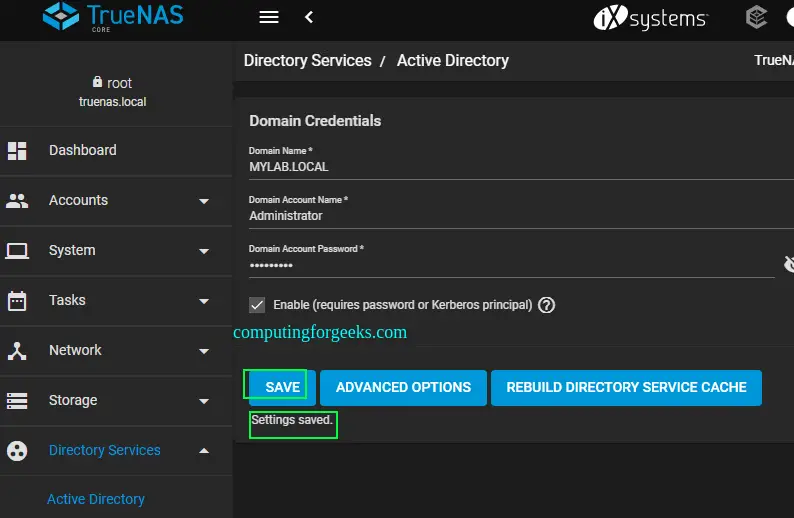Click the TrueCommand layered cube icon
The height and width of the screenshot is (518, 794).
coord(757,17)
